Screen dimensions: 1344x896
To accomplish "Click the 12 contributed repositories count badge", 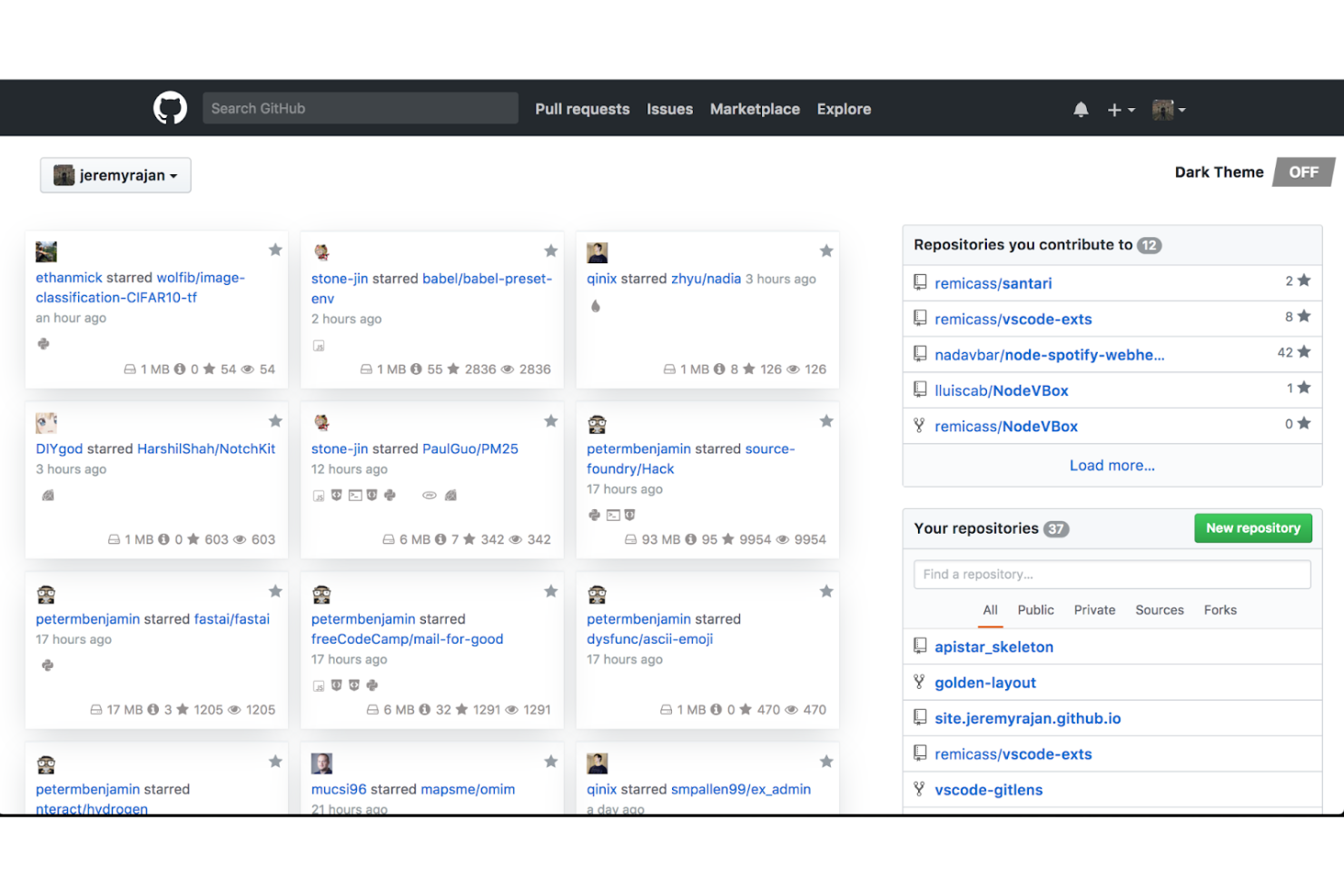I will point(1150,245).
